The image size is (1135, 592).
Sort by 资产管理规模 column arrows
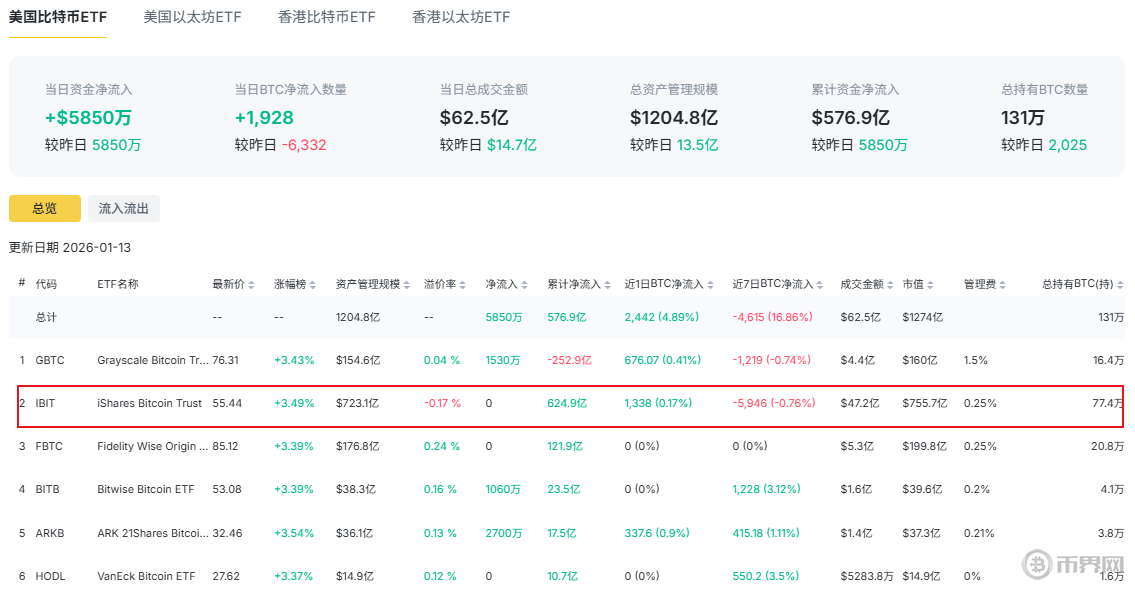point(407,285)
